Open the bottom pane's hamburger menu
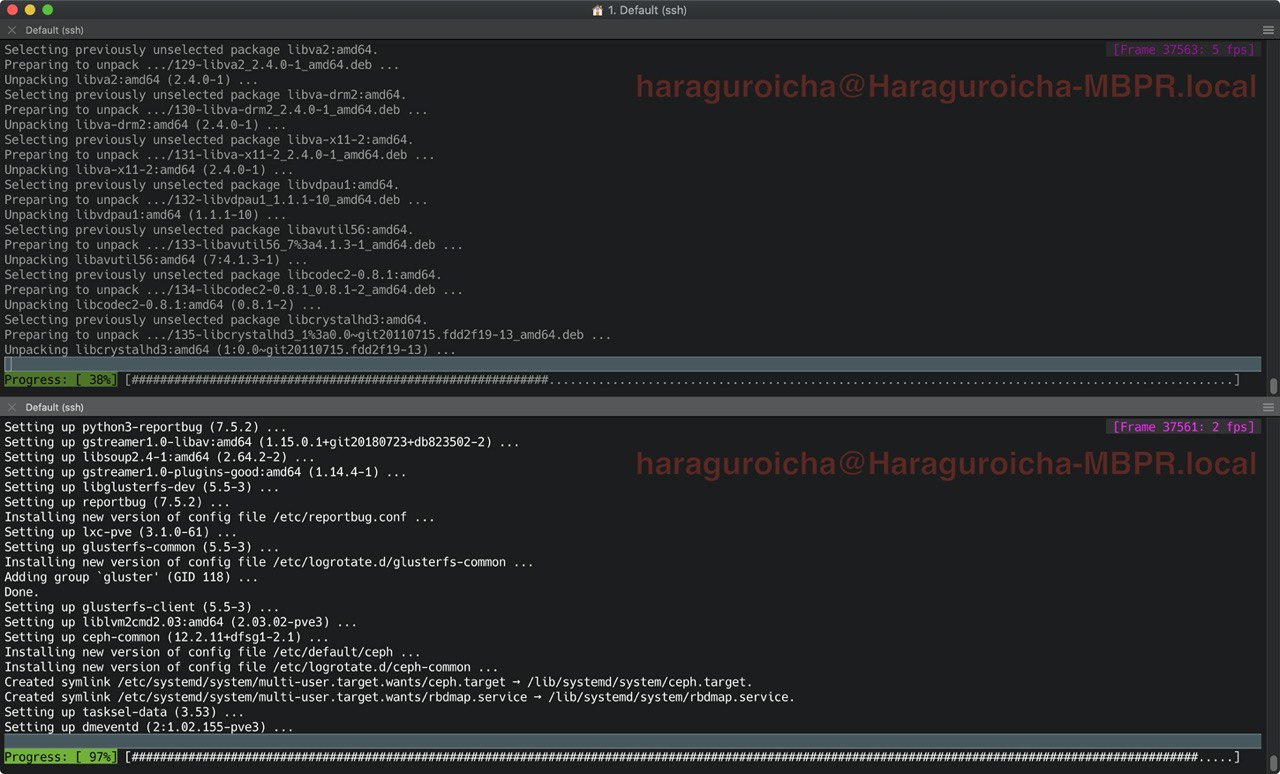This screenshot has width=1280, height=774. click(x=1268, y=408)
